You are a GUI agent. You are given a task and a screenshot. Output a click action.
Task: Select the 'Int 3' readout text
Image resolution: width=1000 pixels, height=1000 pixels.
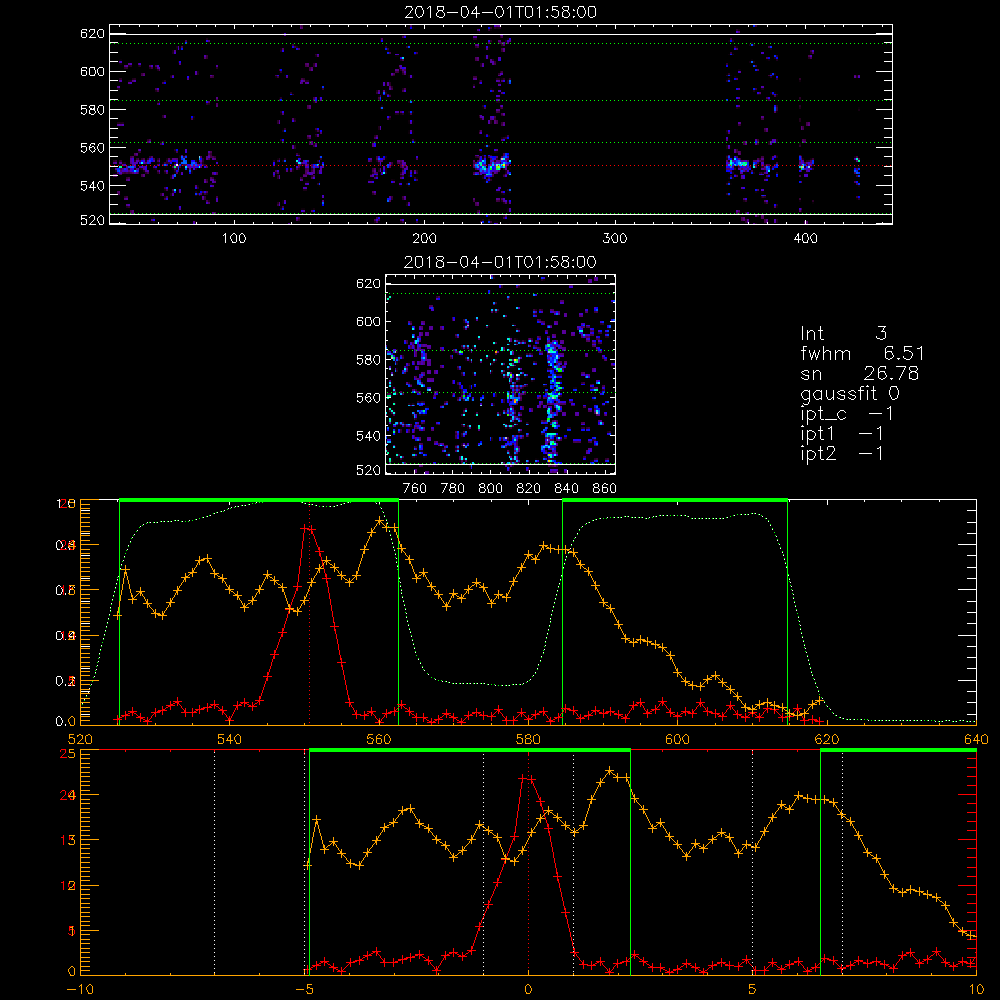coord(843,334)
